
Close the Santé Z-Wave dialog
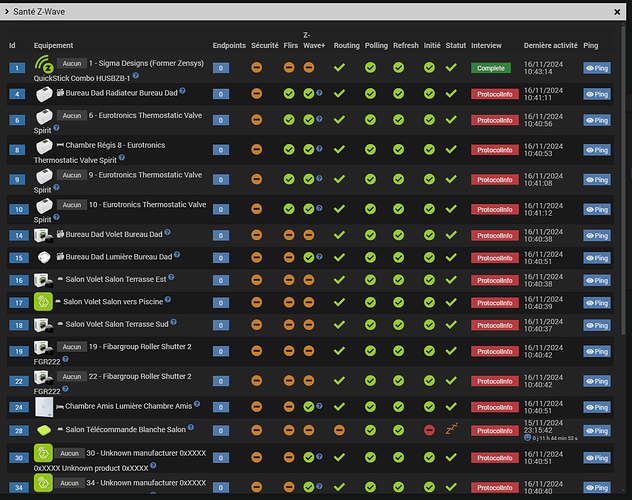click(617, 12)
